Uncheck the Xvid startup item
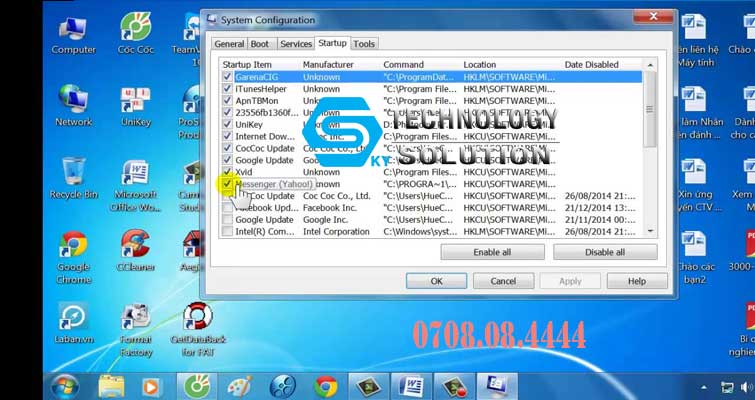Image resolution: width=755 pixels, height=400 pixels. (227, 172)
